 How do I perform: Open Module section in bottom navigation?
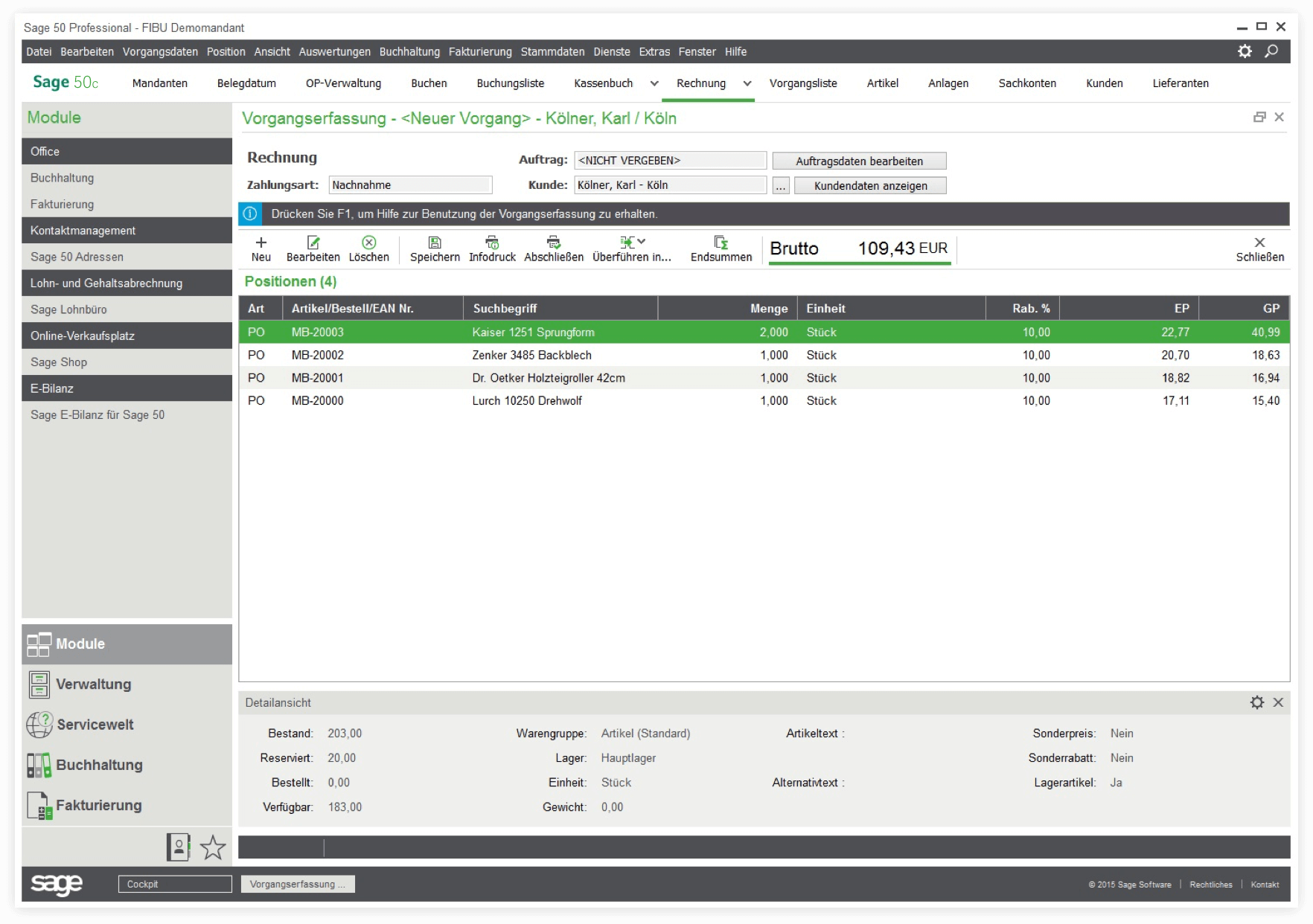[x=127, y=644]
